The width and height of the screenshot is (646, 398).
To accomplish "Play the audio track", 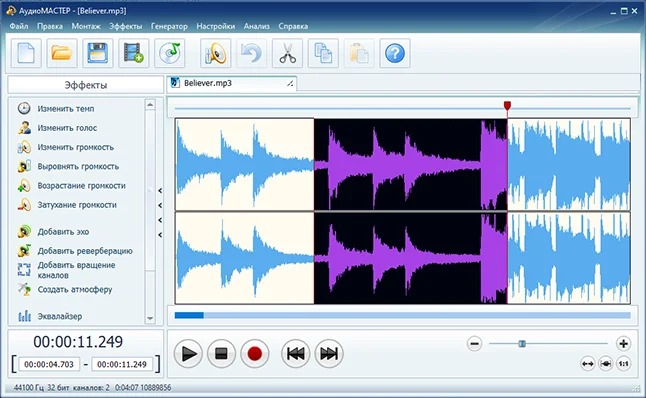I will tap(188, 354).
